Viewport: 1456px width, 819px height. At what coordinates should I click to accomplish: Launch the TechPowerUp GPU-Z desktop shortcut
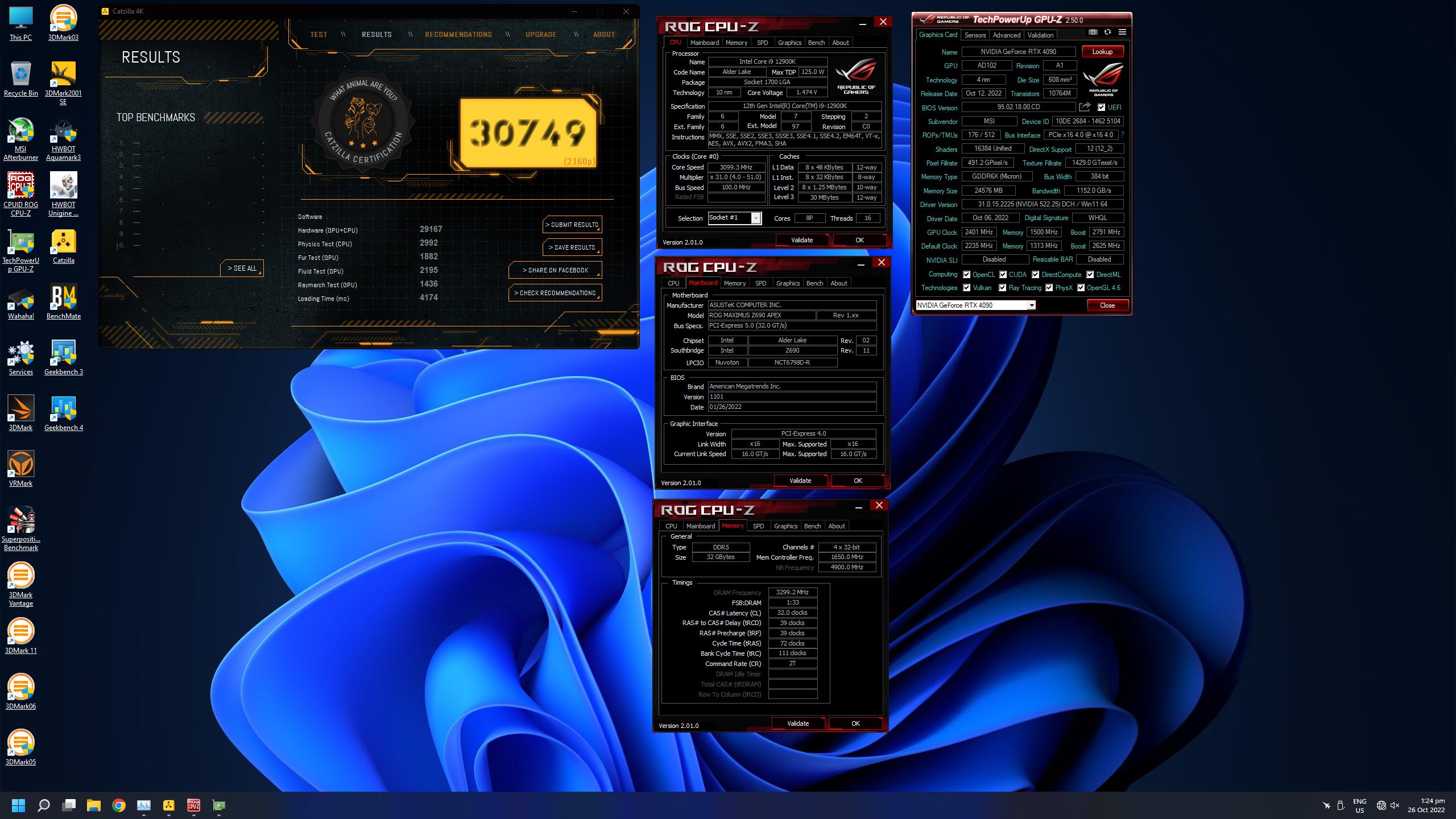tap(20, 250)
